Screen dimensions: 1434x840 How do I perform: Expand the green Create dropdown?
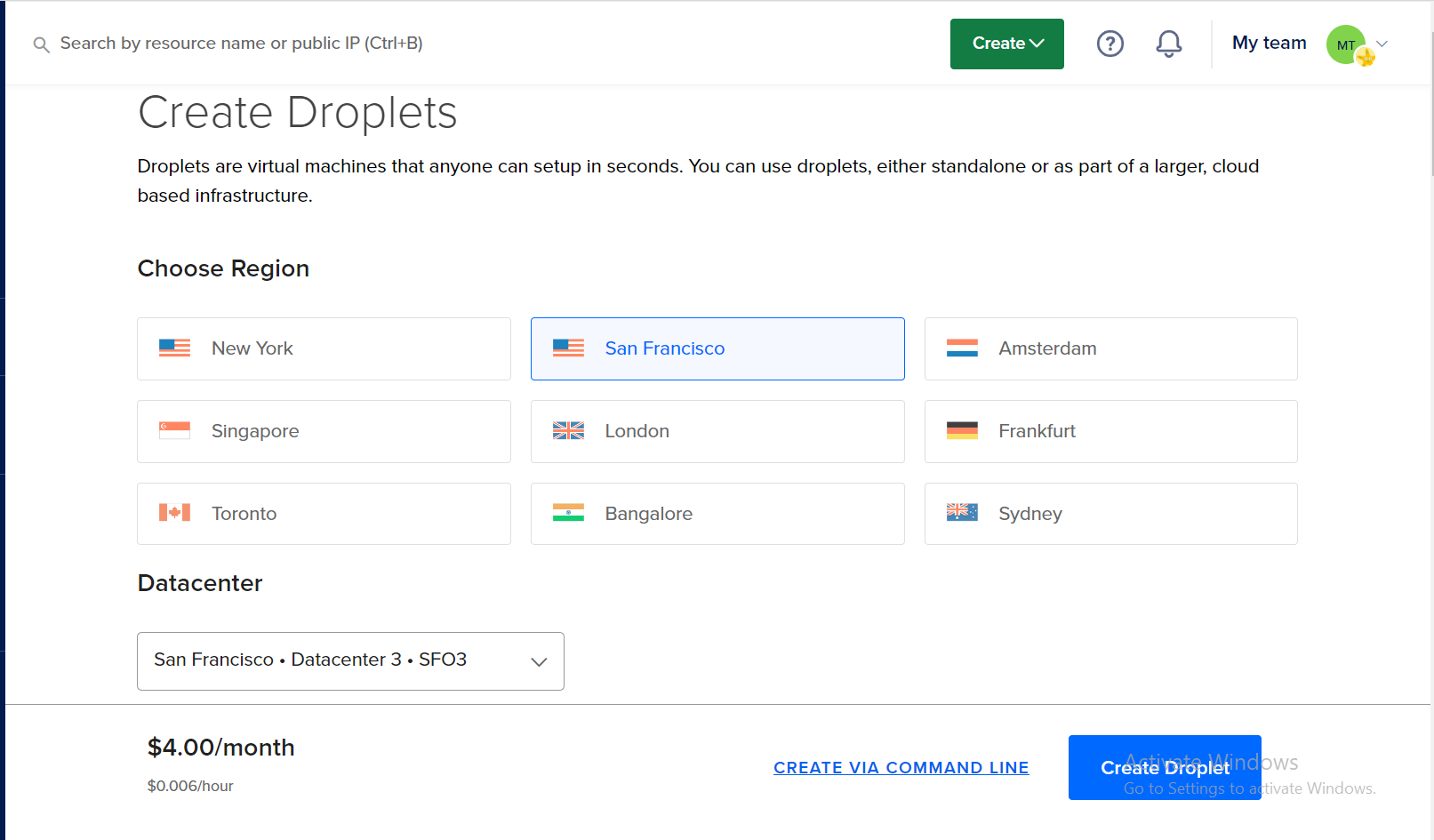[1006, 44]
